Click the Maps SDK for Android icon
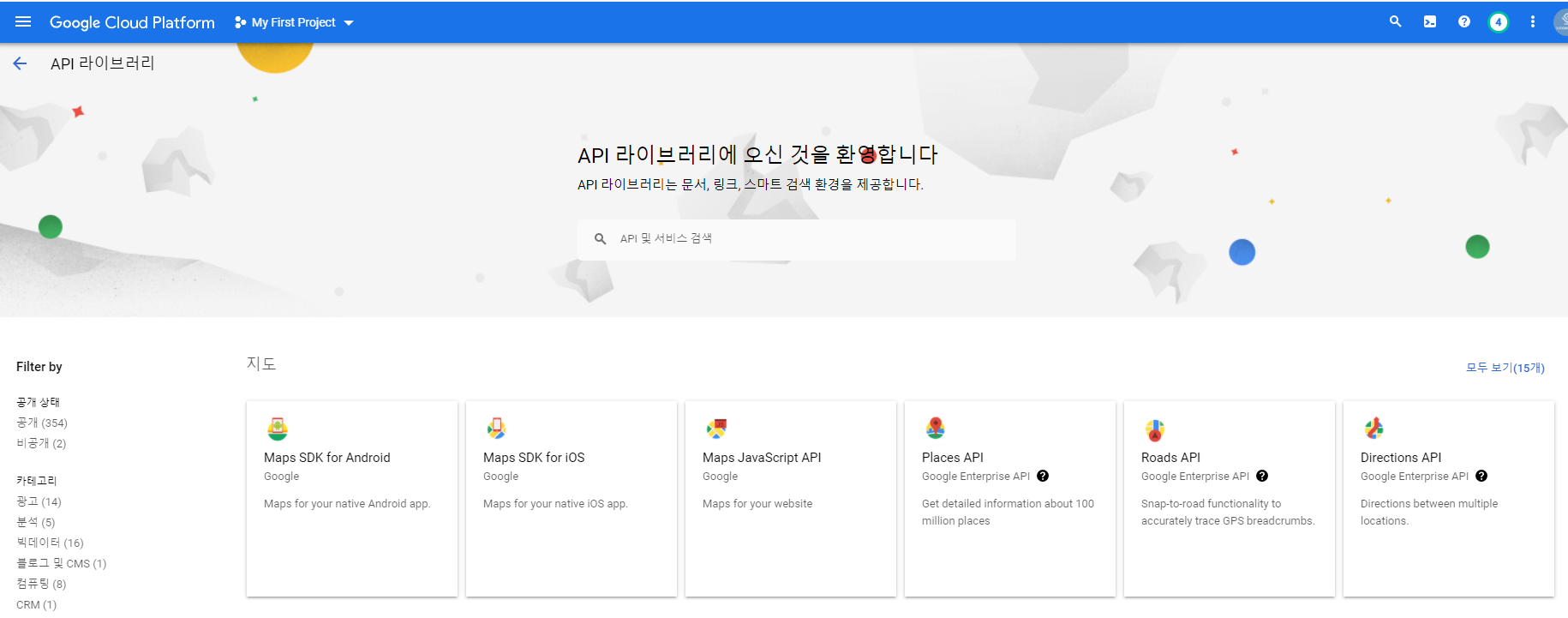This screenshot has width=1568, height=618. [278, 428]
